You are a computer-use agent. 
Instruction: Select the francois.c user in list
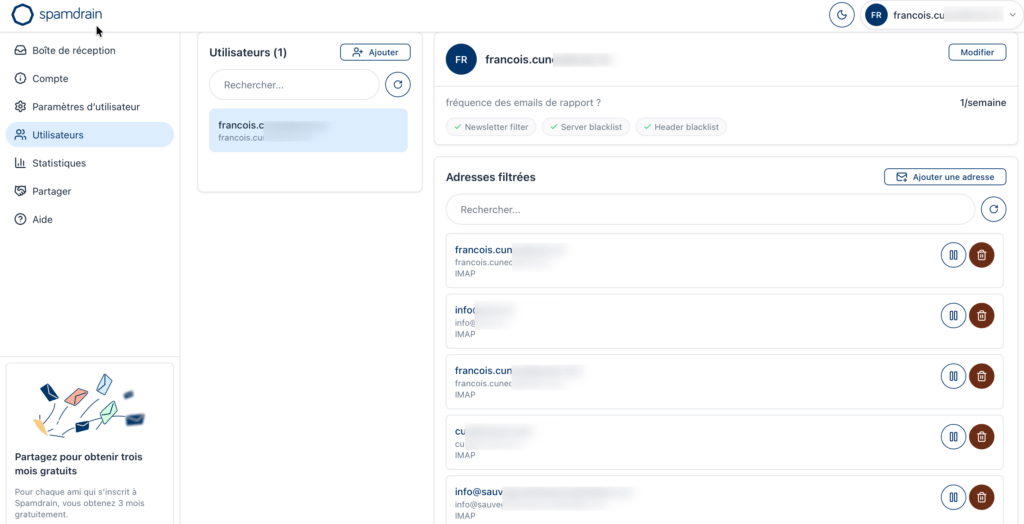(x=308, y=131)
